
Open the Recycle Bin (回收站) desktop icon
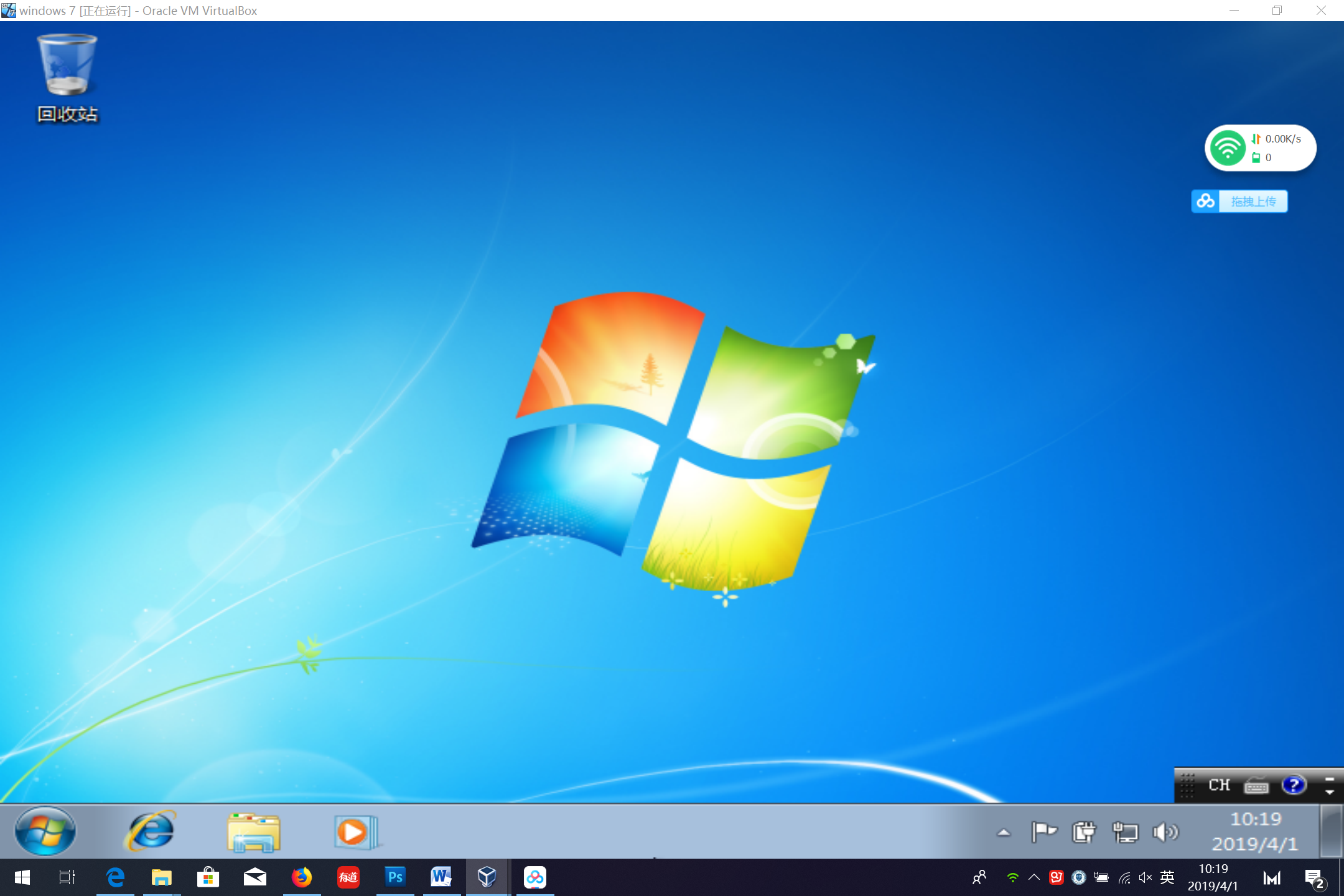(67, 78)
